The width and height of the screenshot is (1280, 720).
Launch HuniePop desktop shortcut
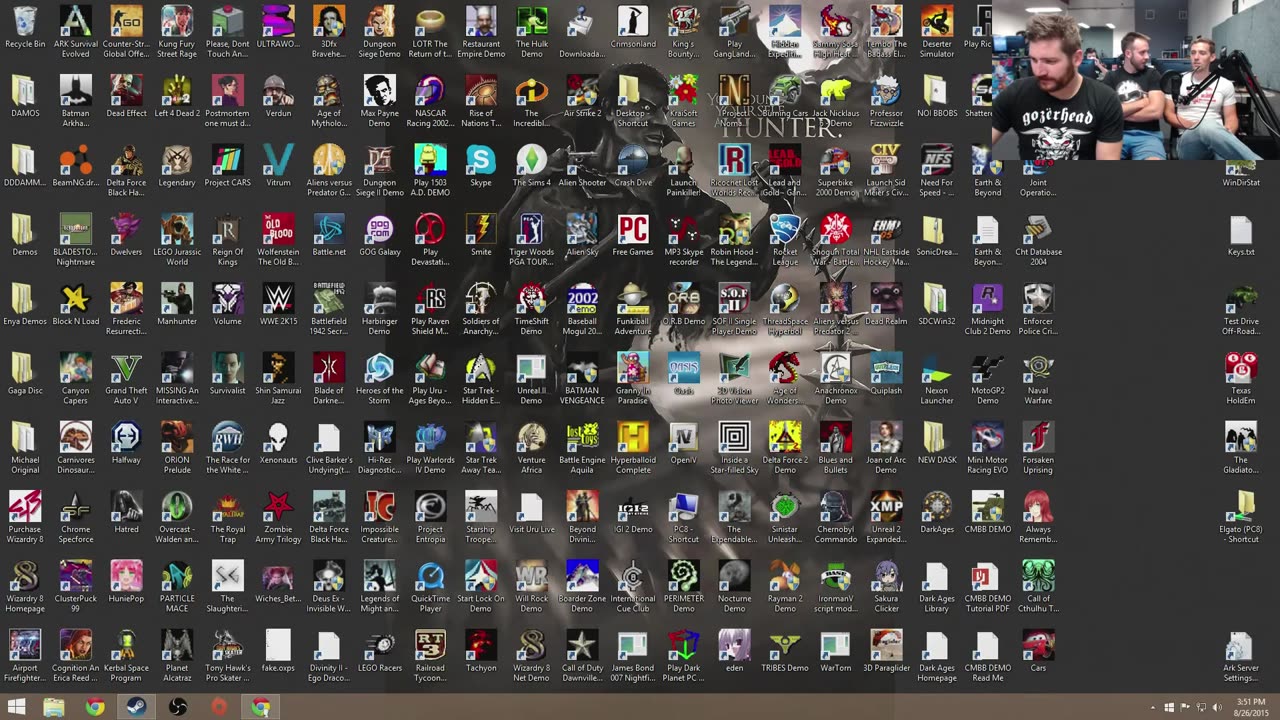pyautogui.click(x=126, y=580)
